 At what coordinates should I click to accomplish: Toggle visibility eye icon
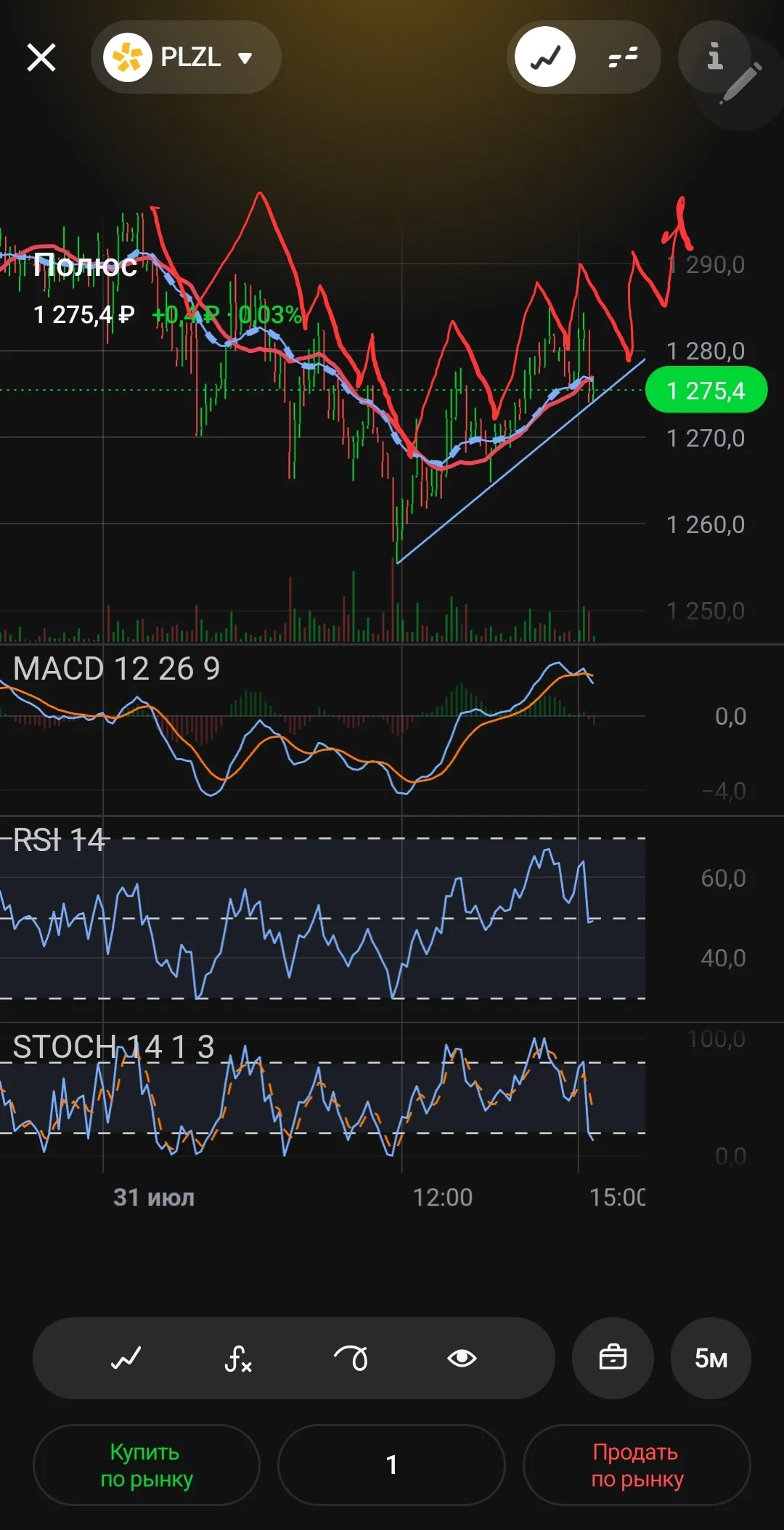pyautogui.click(x=462, y=1358)
